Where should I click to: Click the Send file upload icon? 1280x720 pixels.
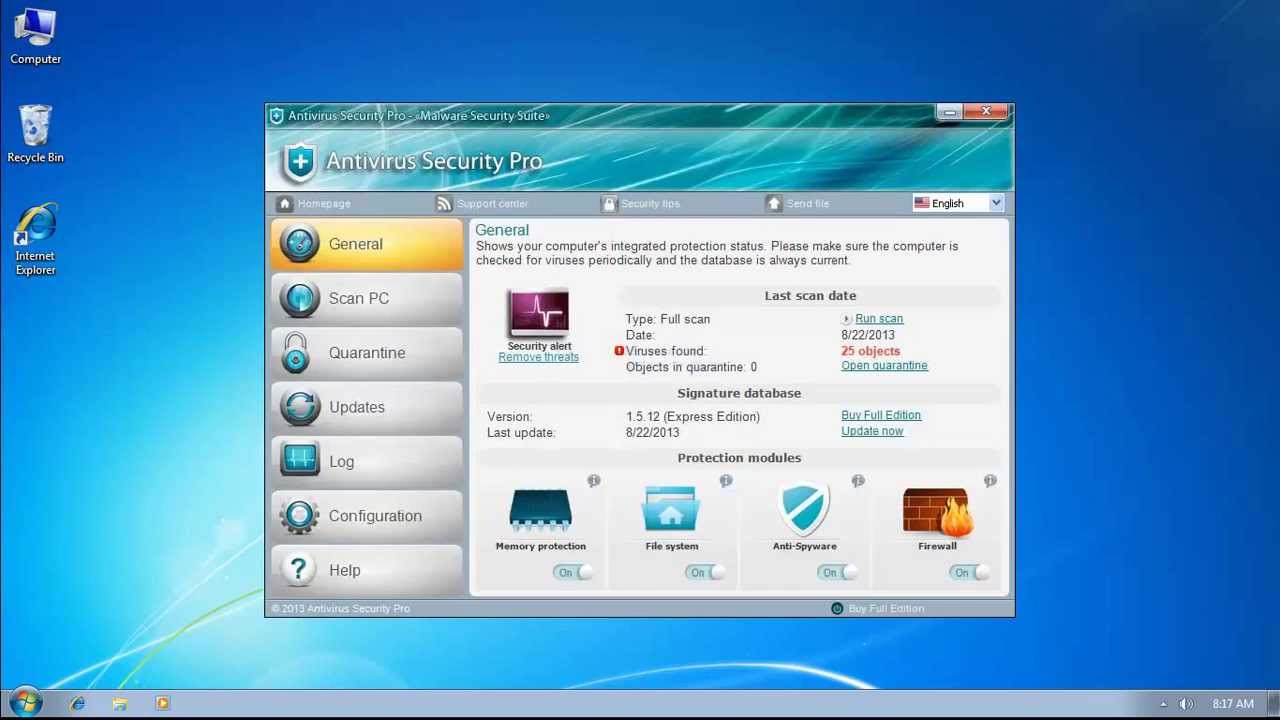tap(773, 203)
